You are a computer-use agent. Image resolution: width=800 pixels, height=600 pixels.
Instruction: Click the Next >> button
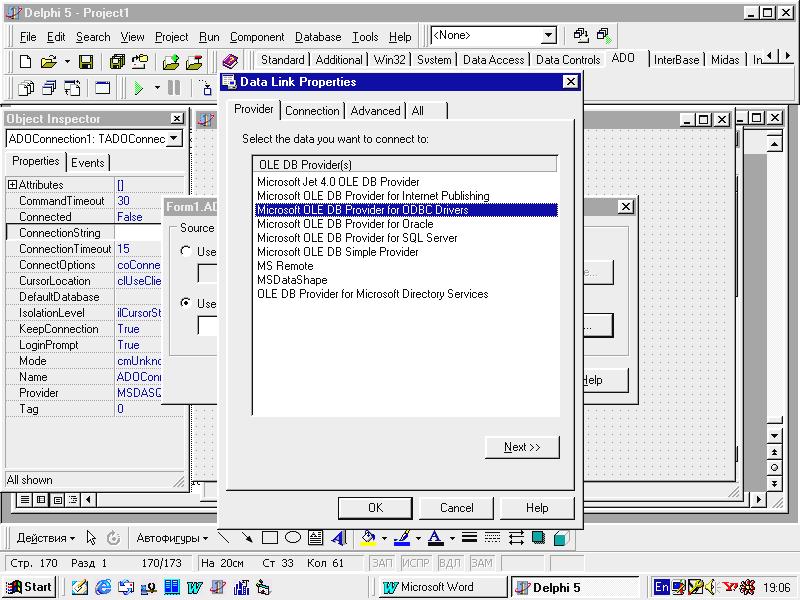(x=522, y=447)
